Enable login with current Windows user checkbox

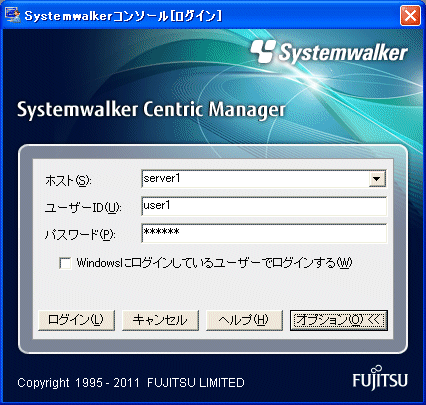[65, 263]
